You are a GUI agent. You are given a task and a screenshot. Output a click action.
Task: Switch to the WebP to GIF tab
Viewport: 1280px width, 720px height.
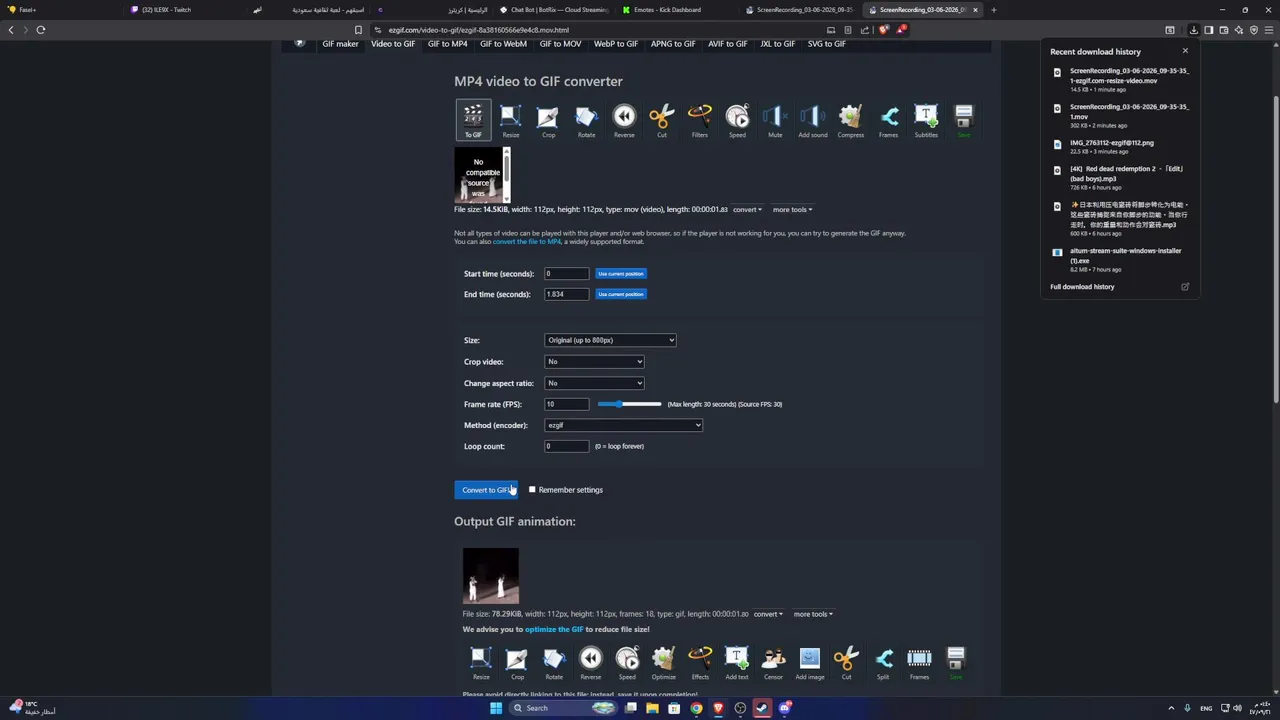616,44
